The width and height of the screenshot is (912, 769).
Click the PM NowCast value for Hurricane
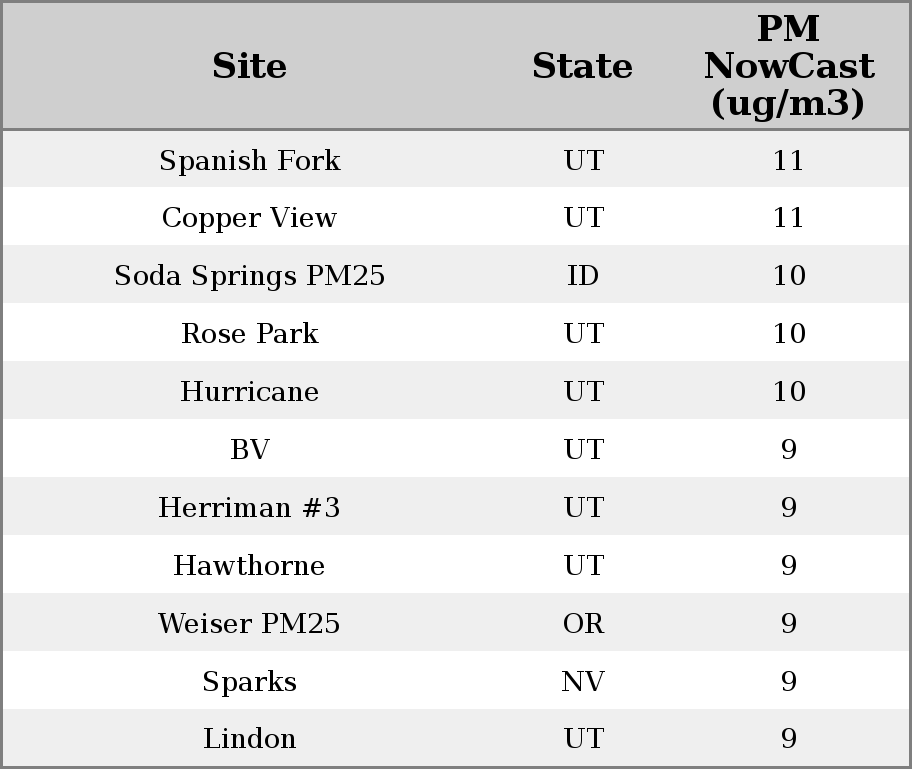coord(788,392)
